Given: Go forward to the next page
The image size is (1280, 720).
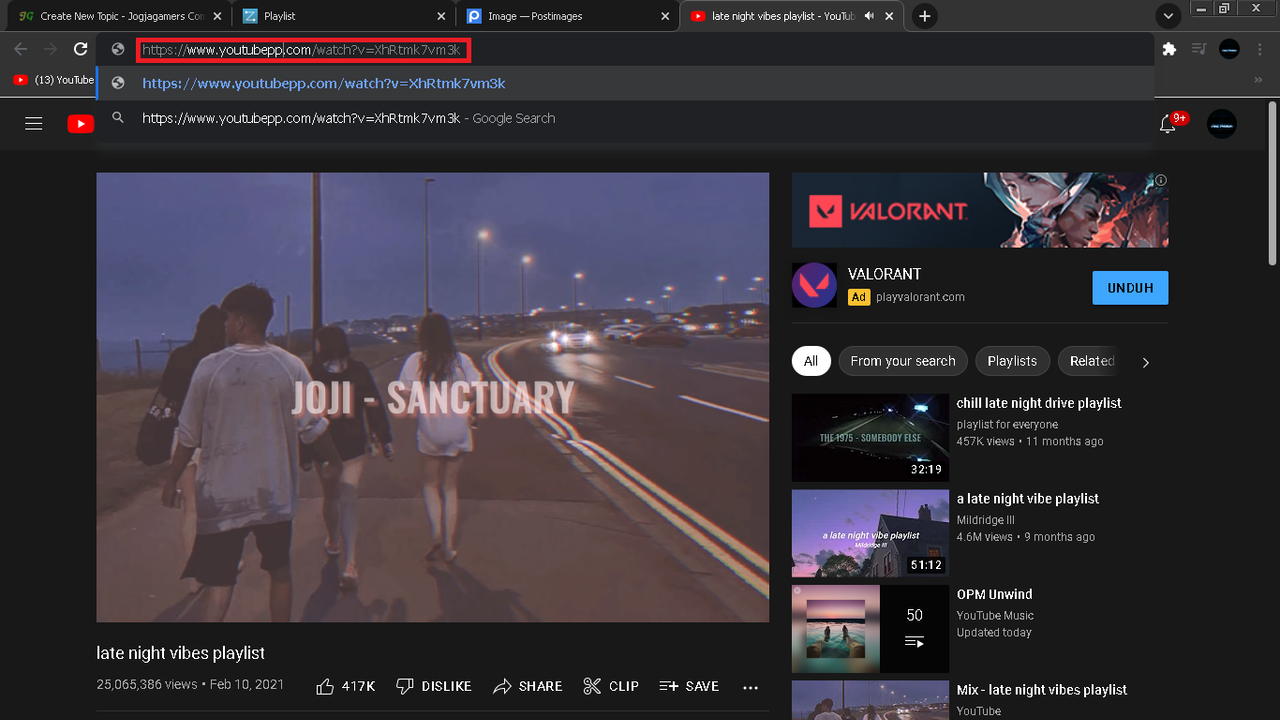Looking at the screenshot, I should pos(50,49).
